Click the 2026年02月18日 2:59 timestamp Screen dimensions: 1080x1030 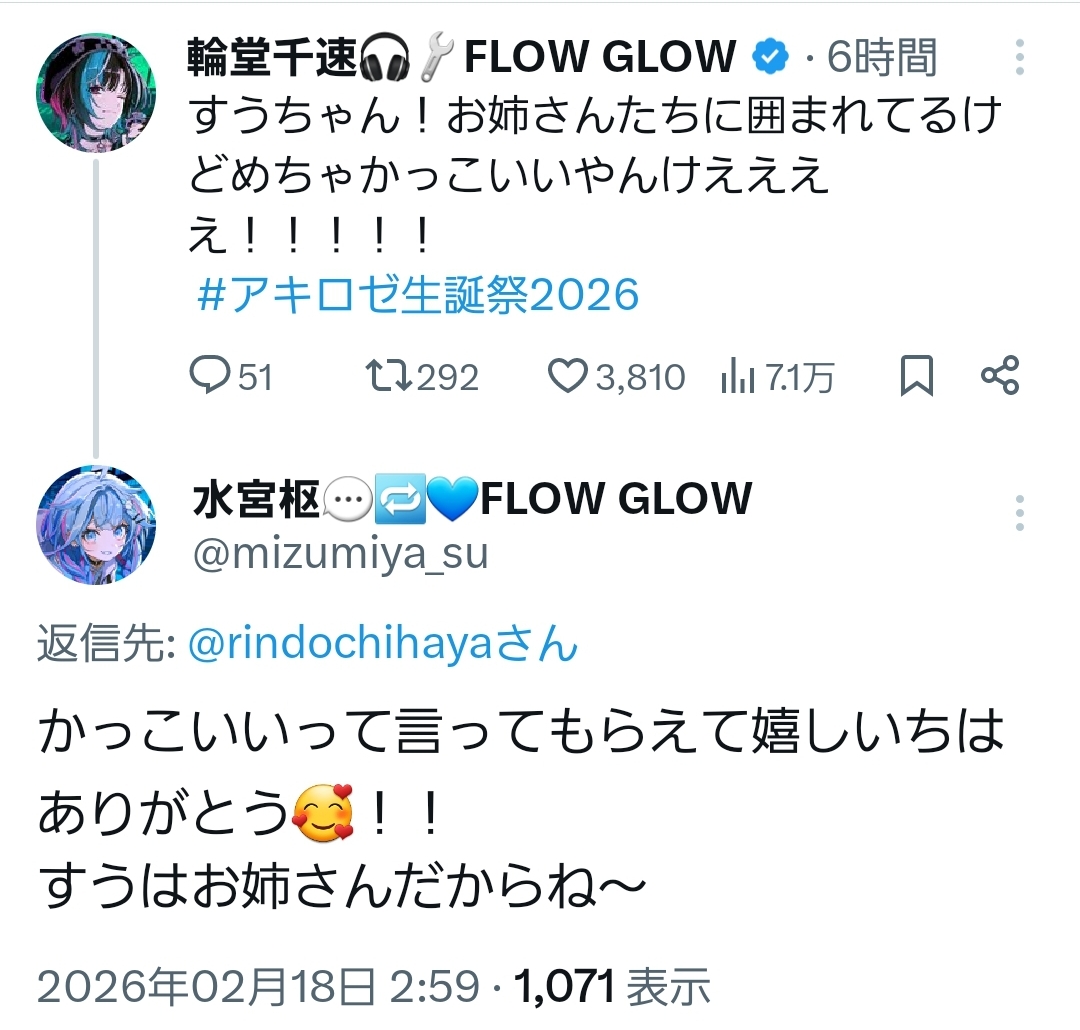tap(258, 988)
